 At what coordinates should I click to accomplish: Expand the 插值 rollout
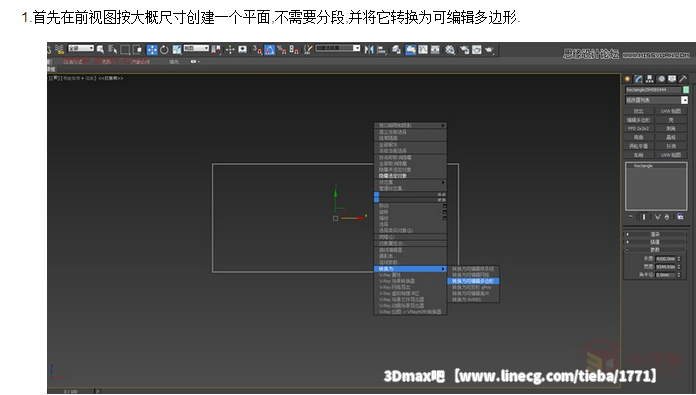tap(655, 242)
